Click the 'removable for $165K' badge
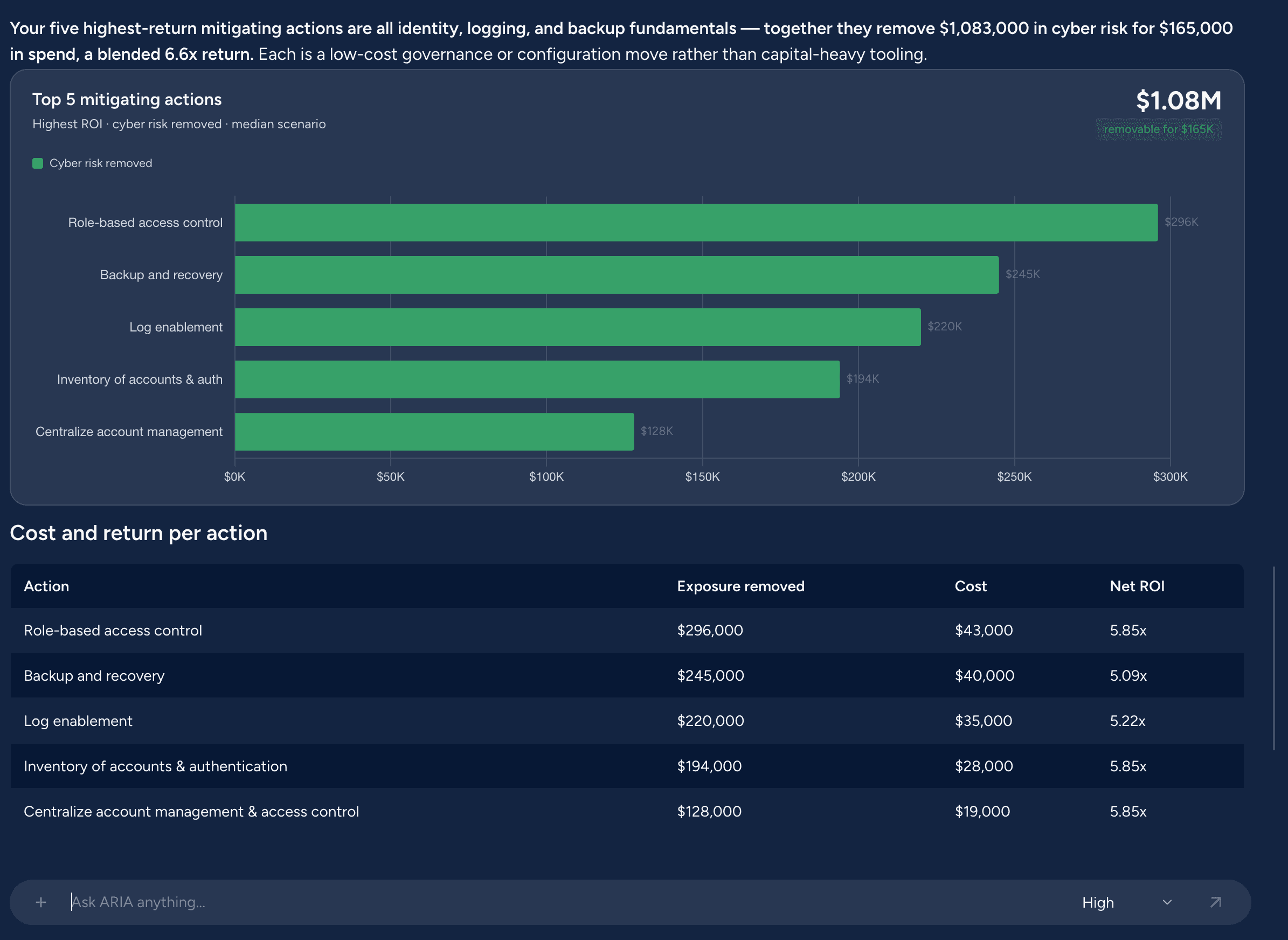Image resolution: width=1288 pixels, height=940 pixels. click(x=1159, y=129)
